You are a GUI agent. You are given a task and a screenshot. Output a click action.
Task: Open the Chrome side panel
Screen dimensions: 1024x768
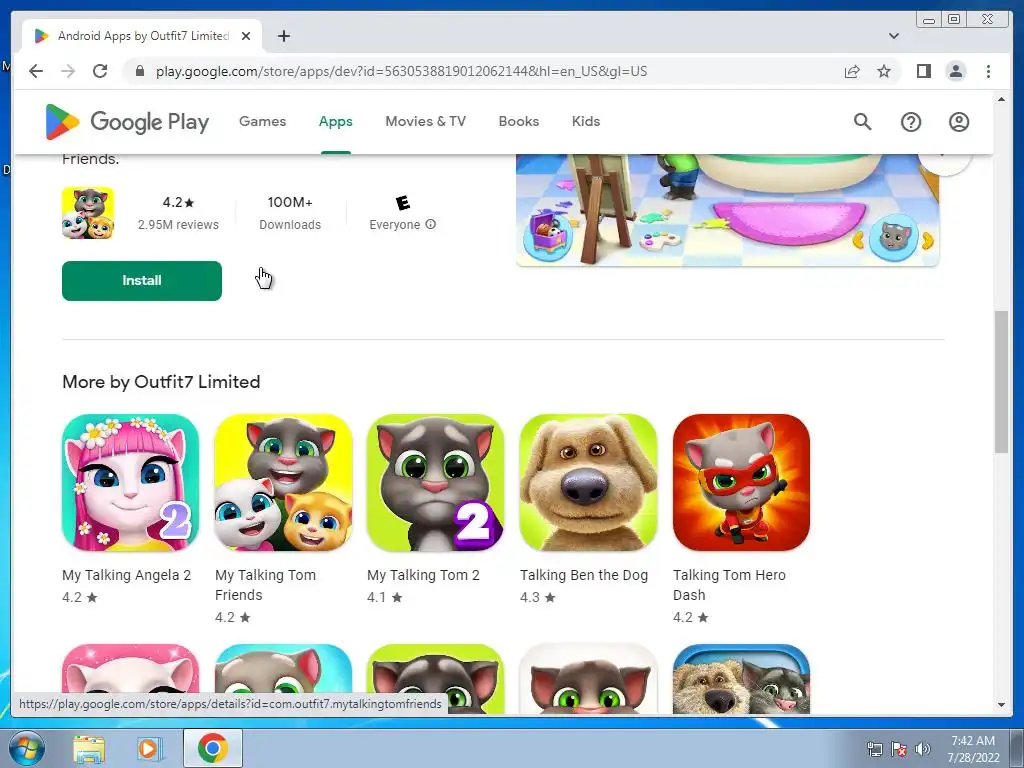pyautogui.click(x=923, y=71)
